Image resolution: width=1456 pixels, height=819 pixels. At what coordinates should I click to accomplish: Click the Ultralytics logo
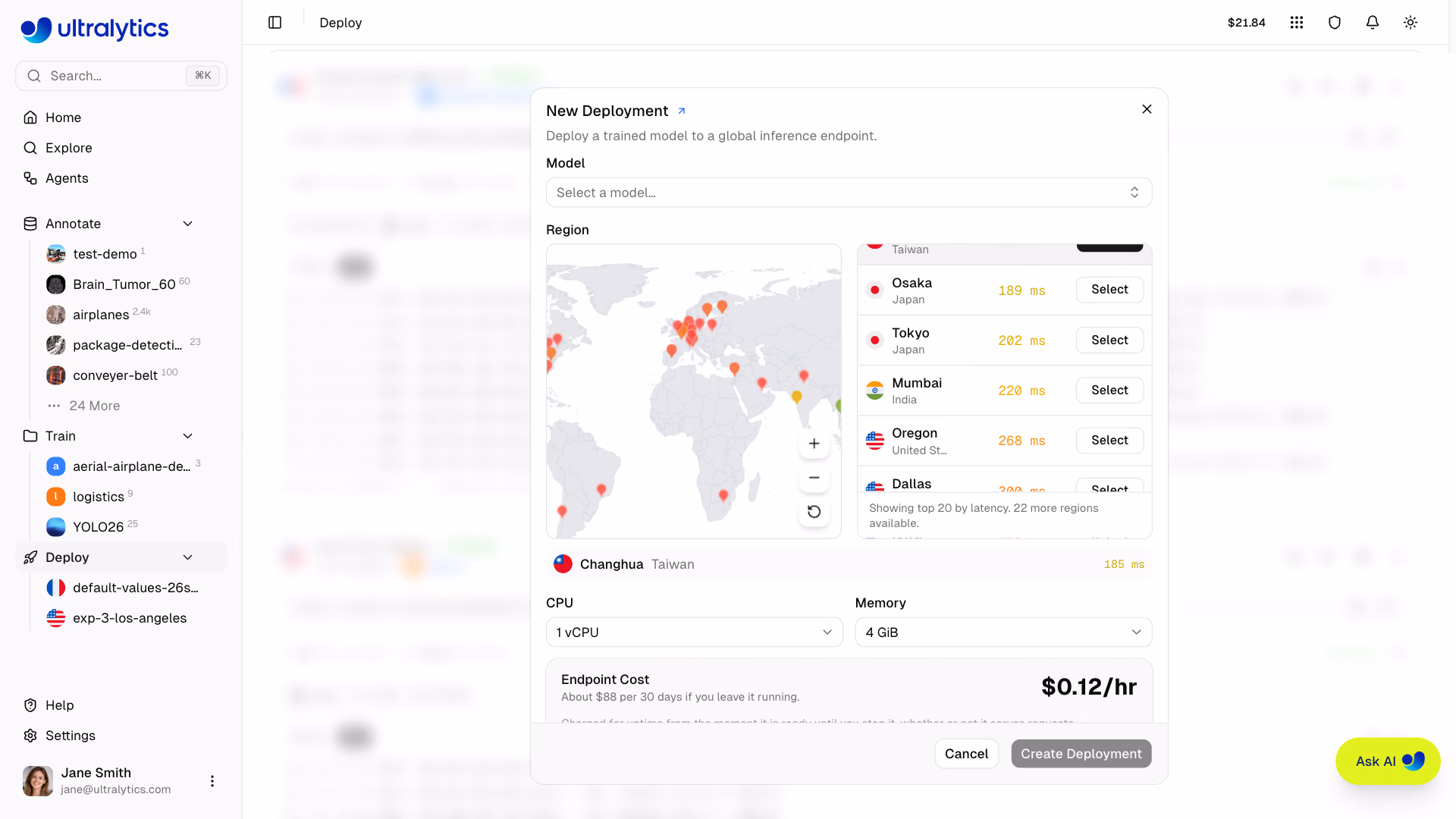click(95, 29)
